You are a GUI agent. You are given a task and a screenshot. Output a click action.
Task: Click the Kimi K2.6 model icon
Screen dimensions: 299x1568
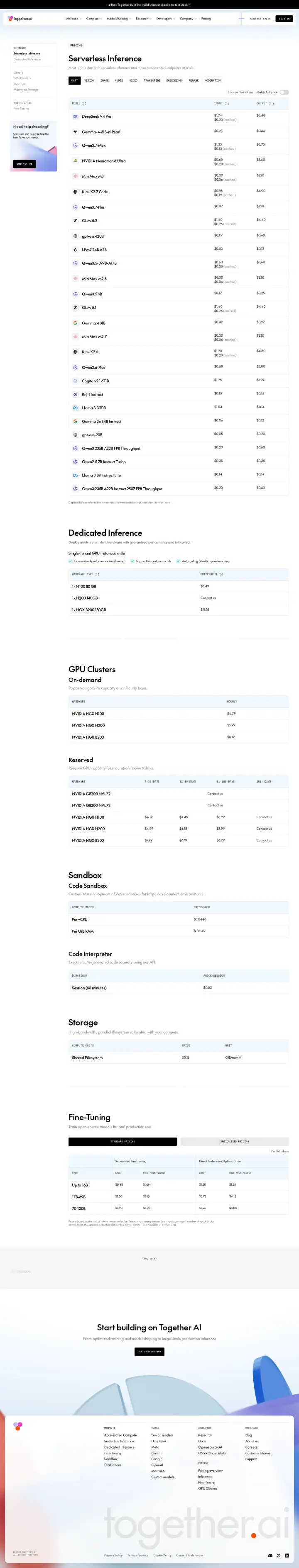pyautogui.click(x=76, y=352)
